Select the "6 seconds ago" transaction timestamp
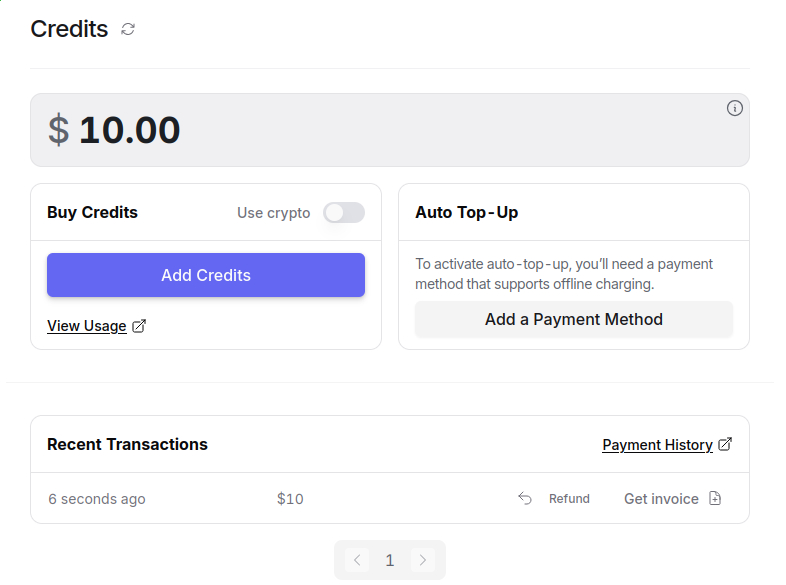 click(x=97, y=498)
